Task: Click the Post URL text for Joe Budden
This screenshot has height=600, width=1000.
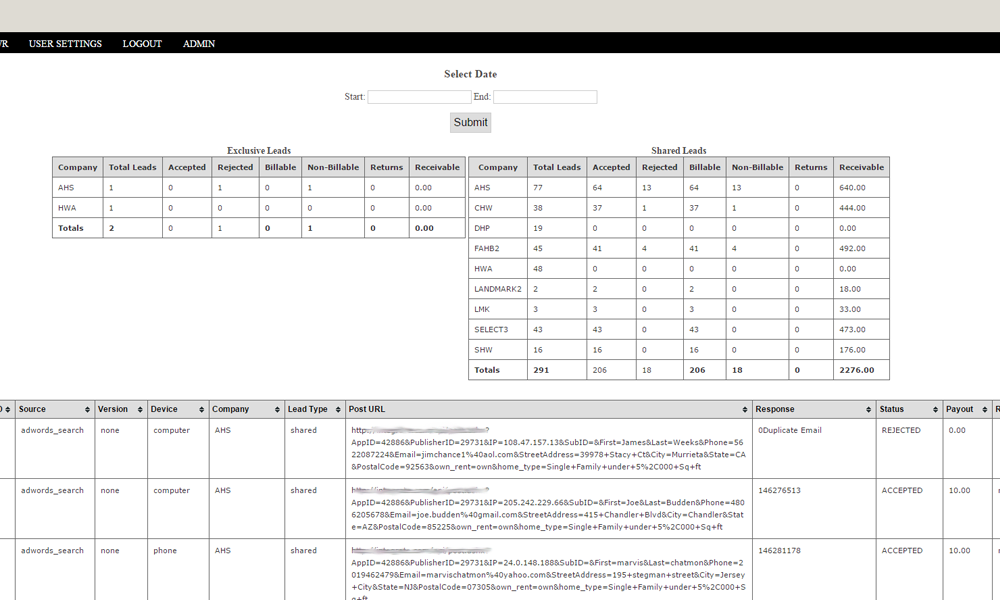Action: pos(548,508)
